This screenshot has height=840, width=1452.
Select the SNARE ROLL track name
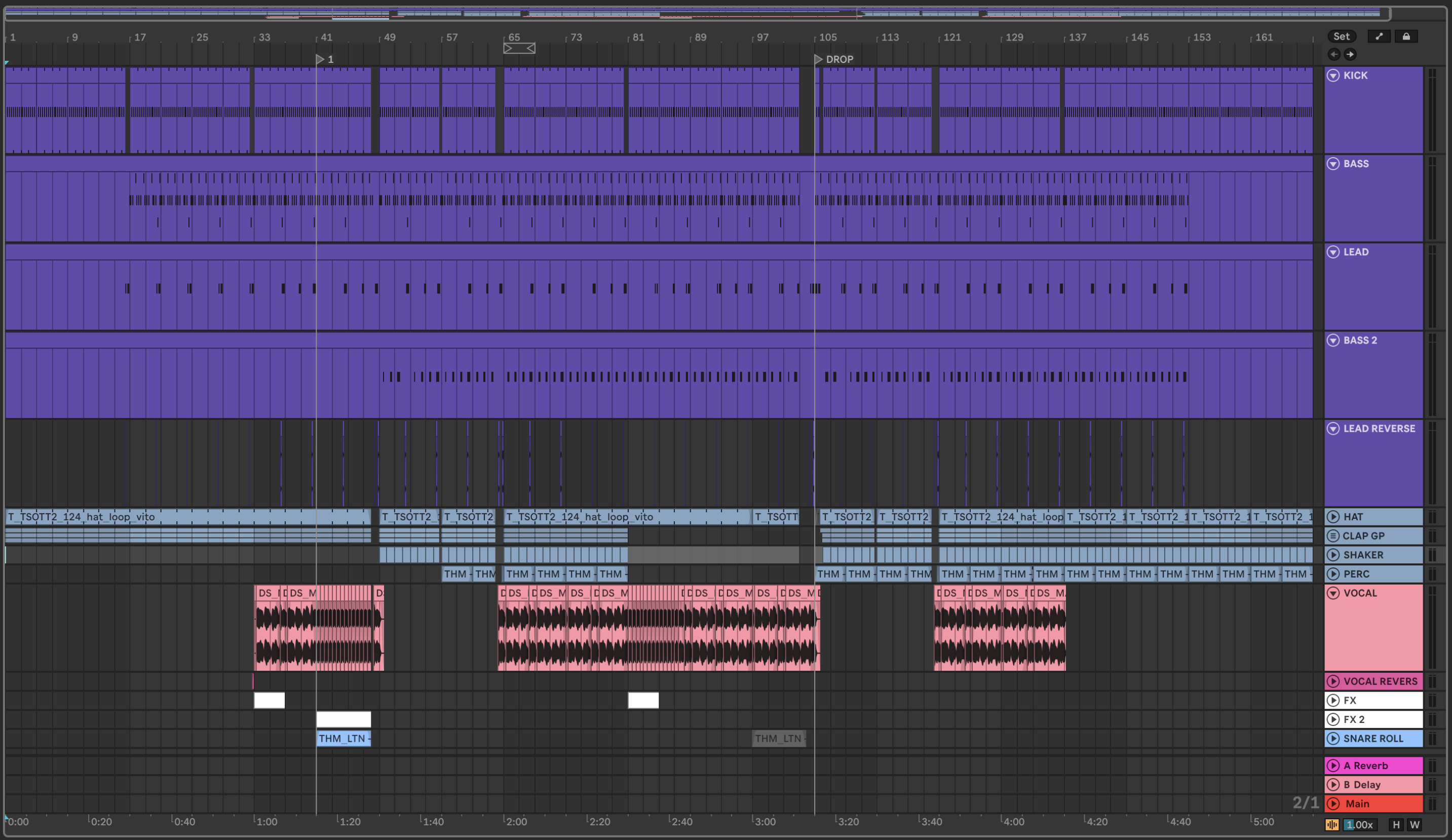coord(1373,738)
